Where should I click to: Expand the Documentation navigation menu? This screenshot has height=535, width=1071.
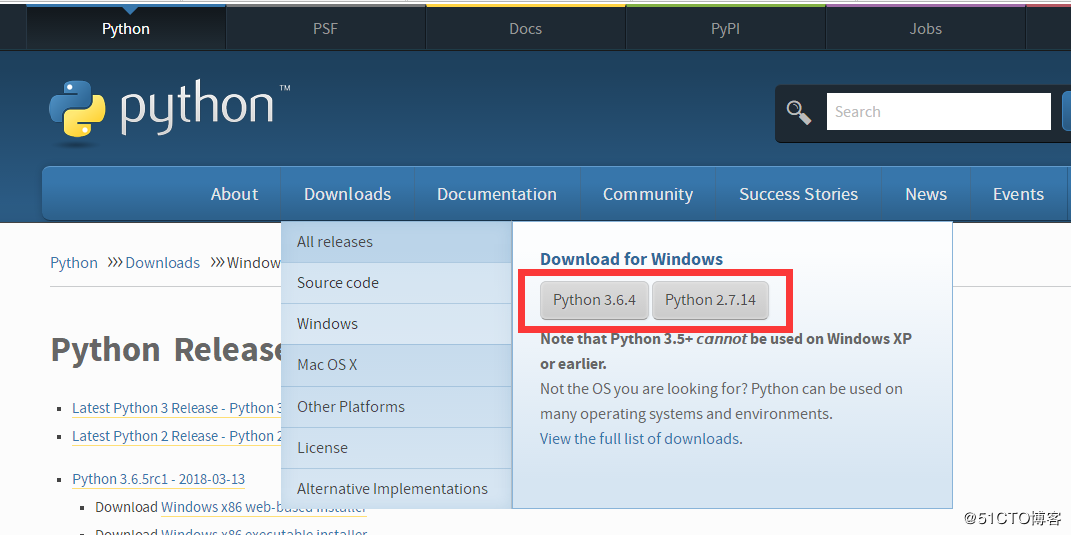pyautogui.click(x=496, y=194)
